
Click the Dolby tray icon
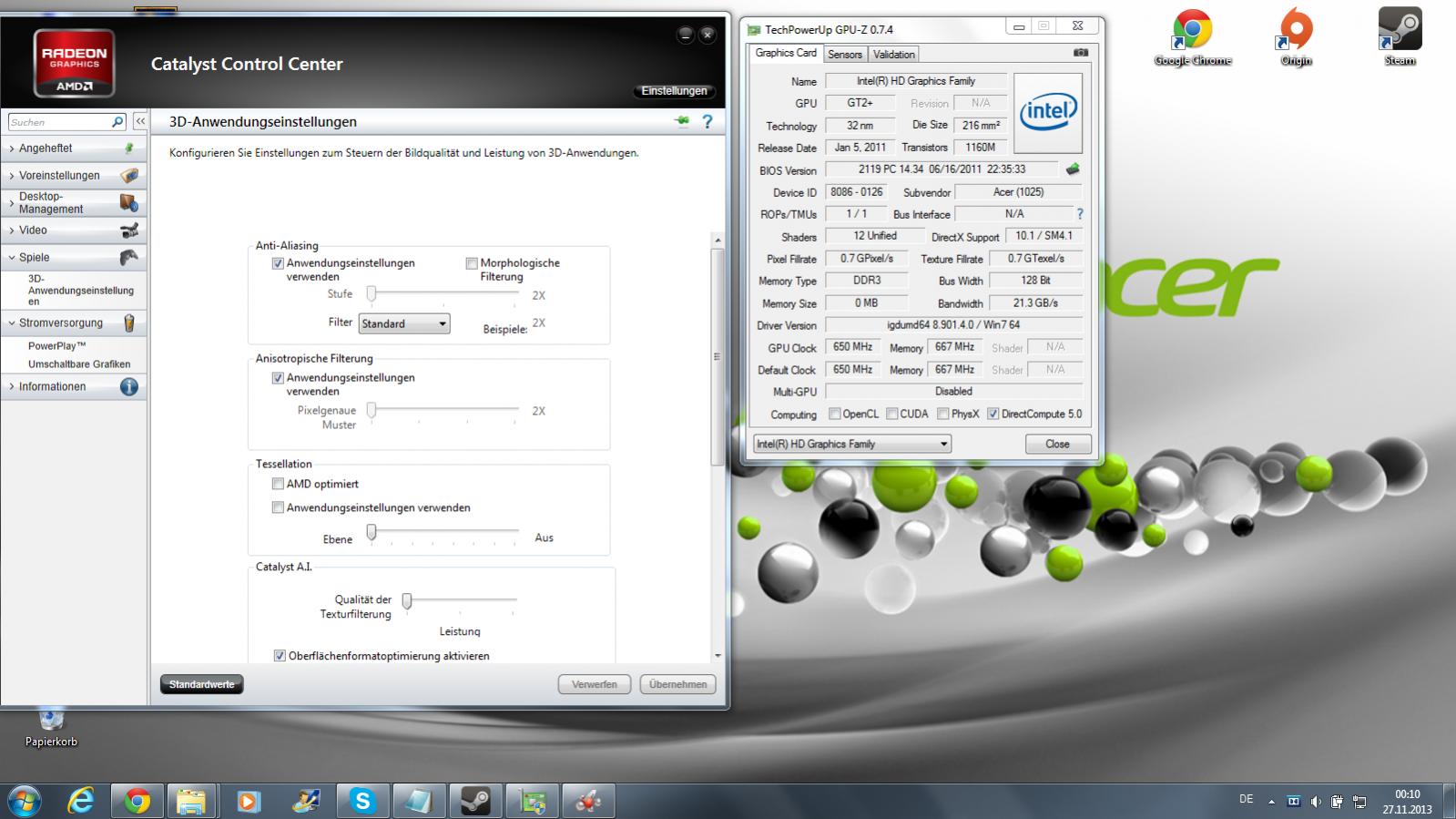[x=1293, y=802]
